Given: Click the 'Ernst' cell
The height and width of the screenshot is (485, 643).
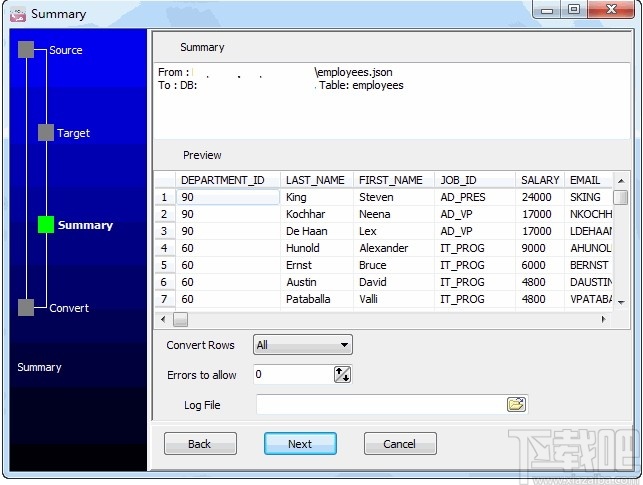Looking at the screenshot, I should (317, 265).
